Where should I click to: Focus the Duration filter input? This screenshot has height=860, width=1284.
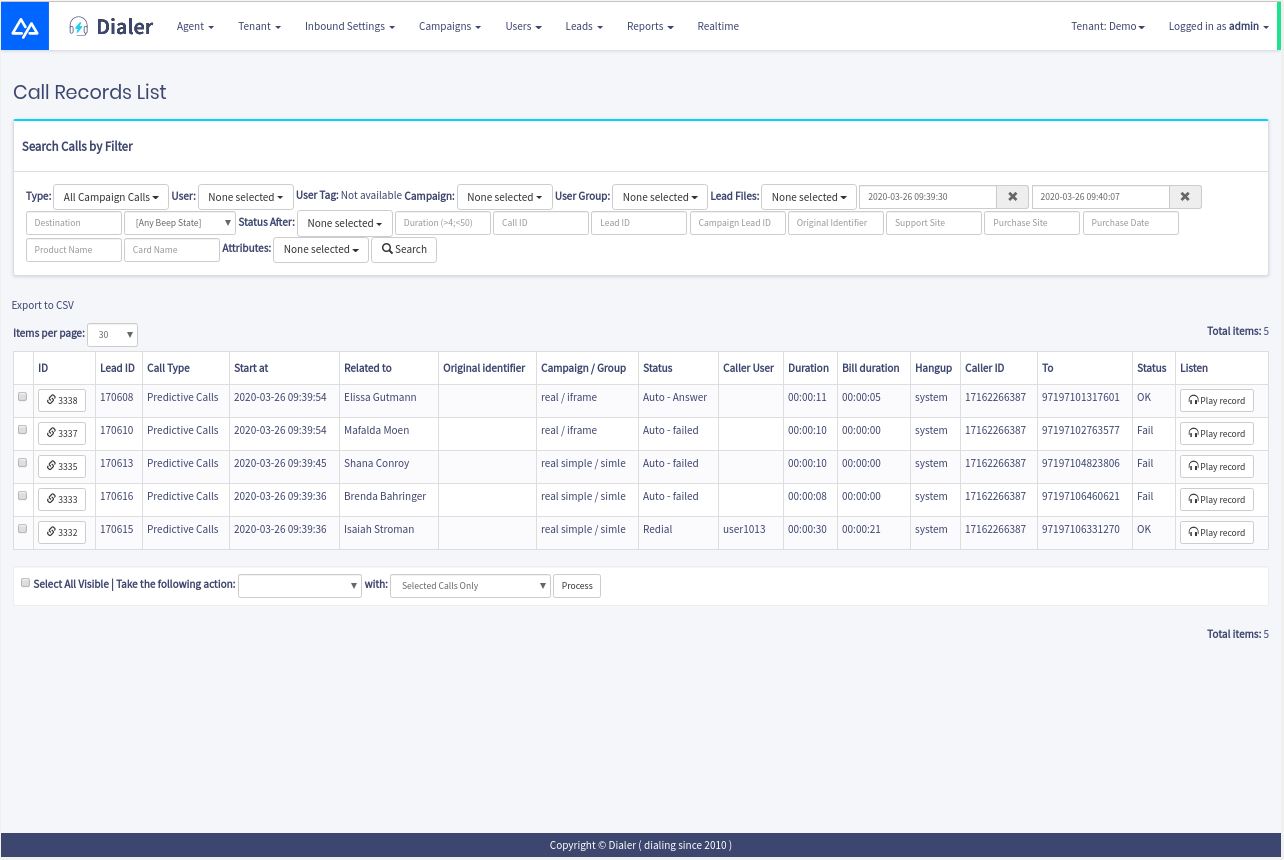tap(443, 223)
